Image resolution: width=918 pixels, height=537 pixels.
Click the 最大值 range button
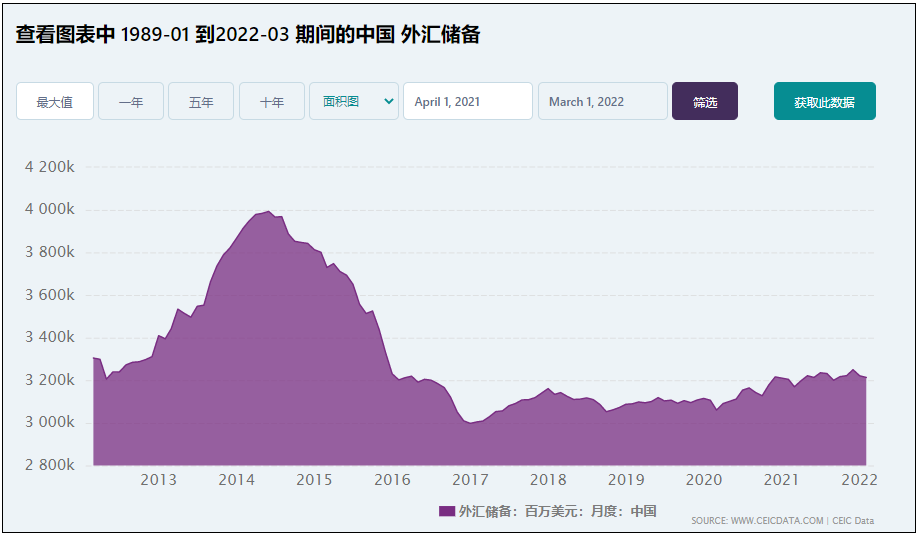click(54, 101)
